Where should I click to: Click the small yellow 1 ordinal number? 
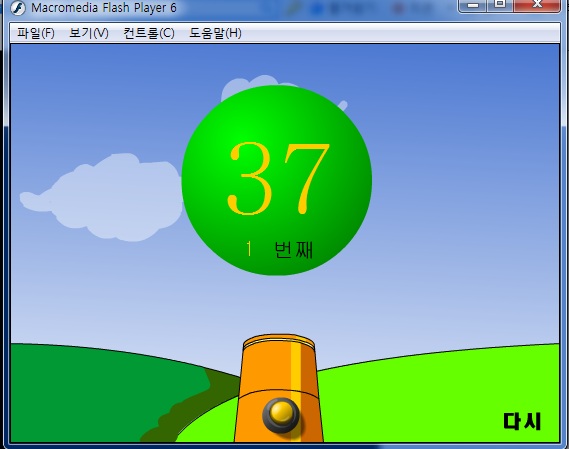(249, 249)
